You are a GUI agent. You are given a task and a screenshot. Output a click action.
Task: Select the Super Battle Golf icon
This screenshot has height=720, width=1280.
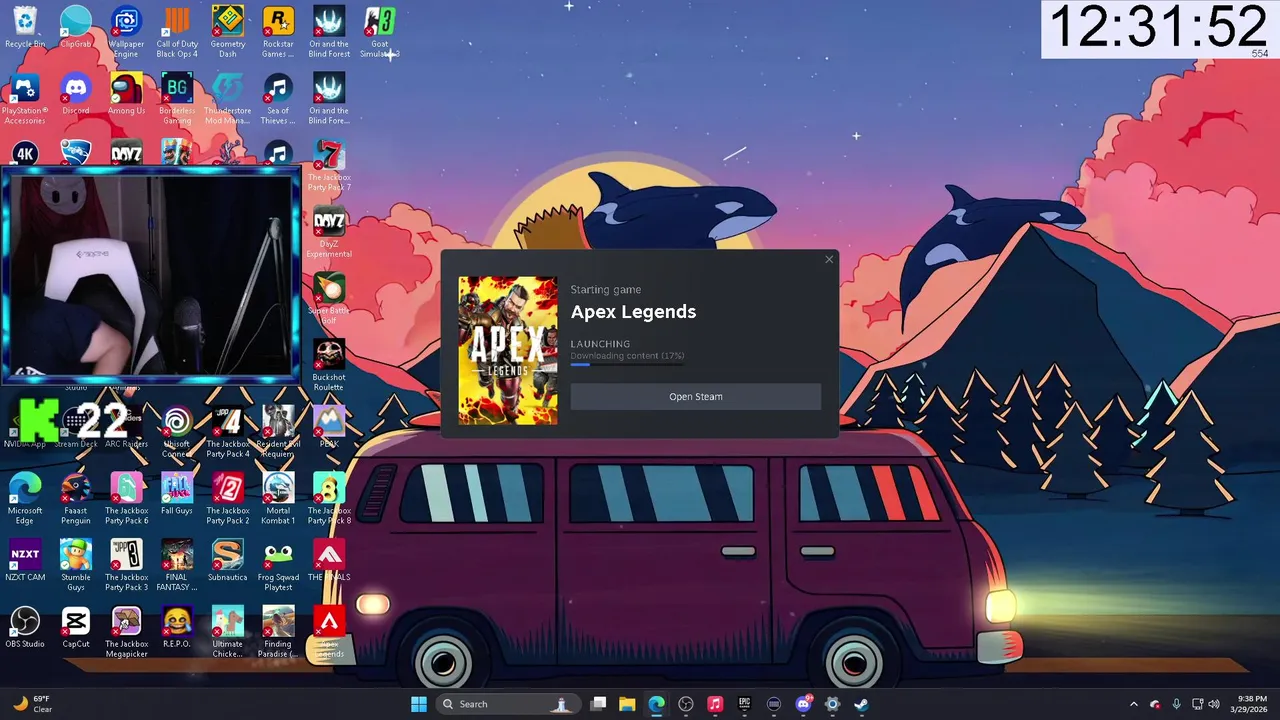(x=329, y=299)
